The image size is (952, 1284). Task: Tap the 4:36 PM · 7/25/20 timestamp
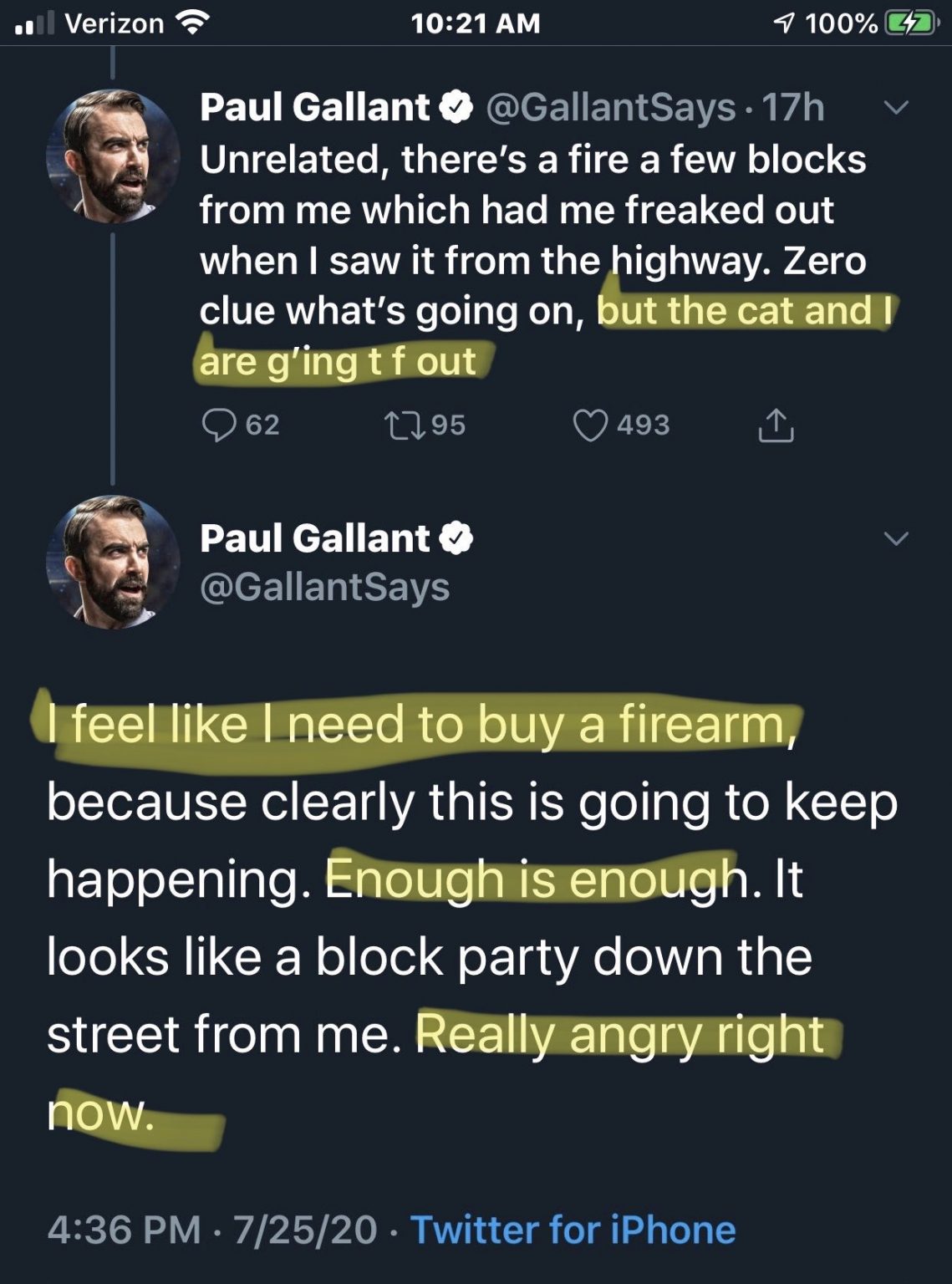[212, 1230]
